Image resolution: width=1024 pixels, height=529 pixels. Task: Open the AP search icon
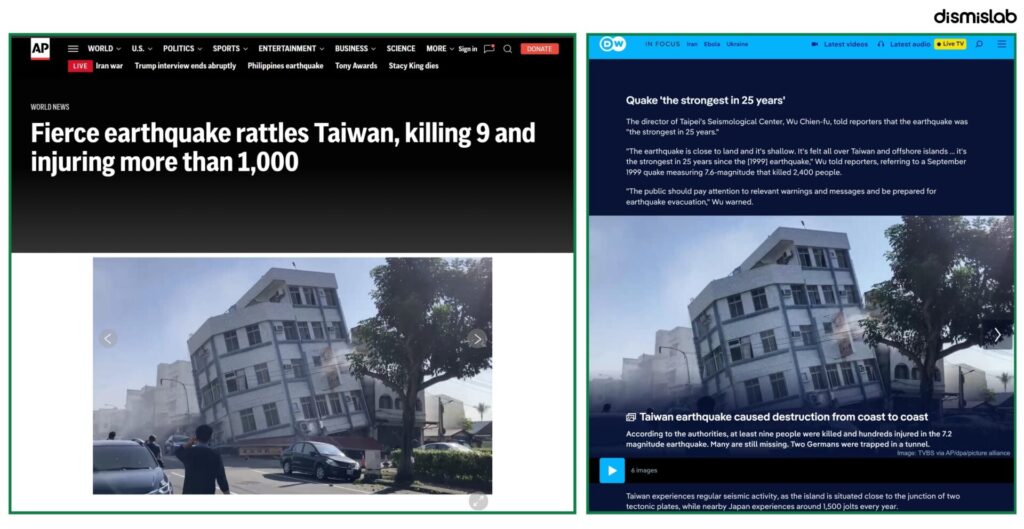[x=507, y=49]
